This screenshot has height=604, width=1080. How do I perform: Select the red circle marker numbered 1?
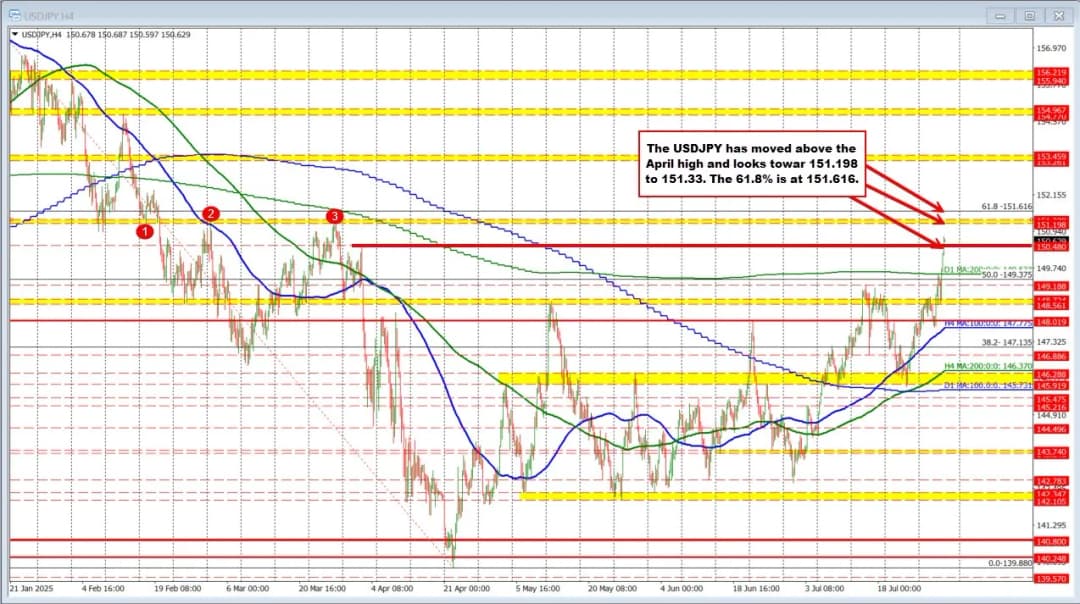[x=145, y=231]
